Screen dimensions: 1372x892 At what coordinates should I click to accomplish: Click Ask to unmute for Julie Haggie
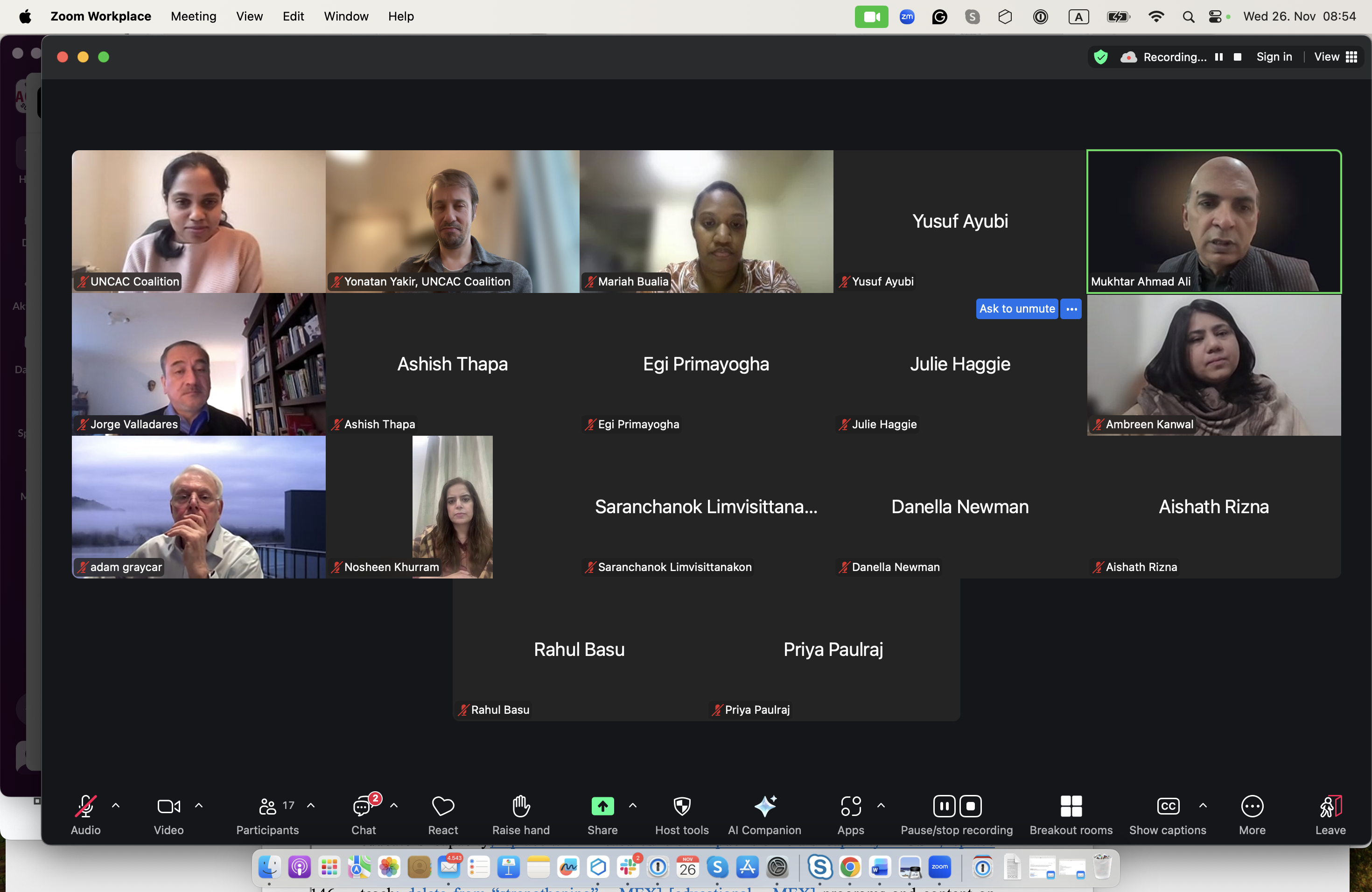point(1016,309)
